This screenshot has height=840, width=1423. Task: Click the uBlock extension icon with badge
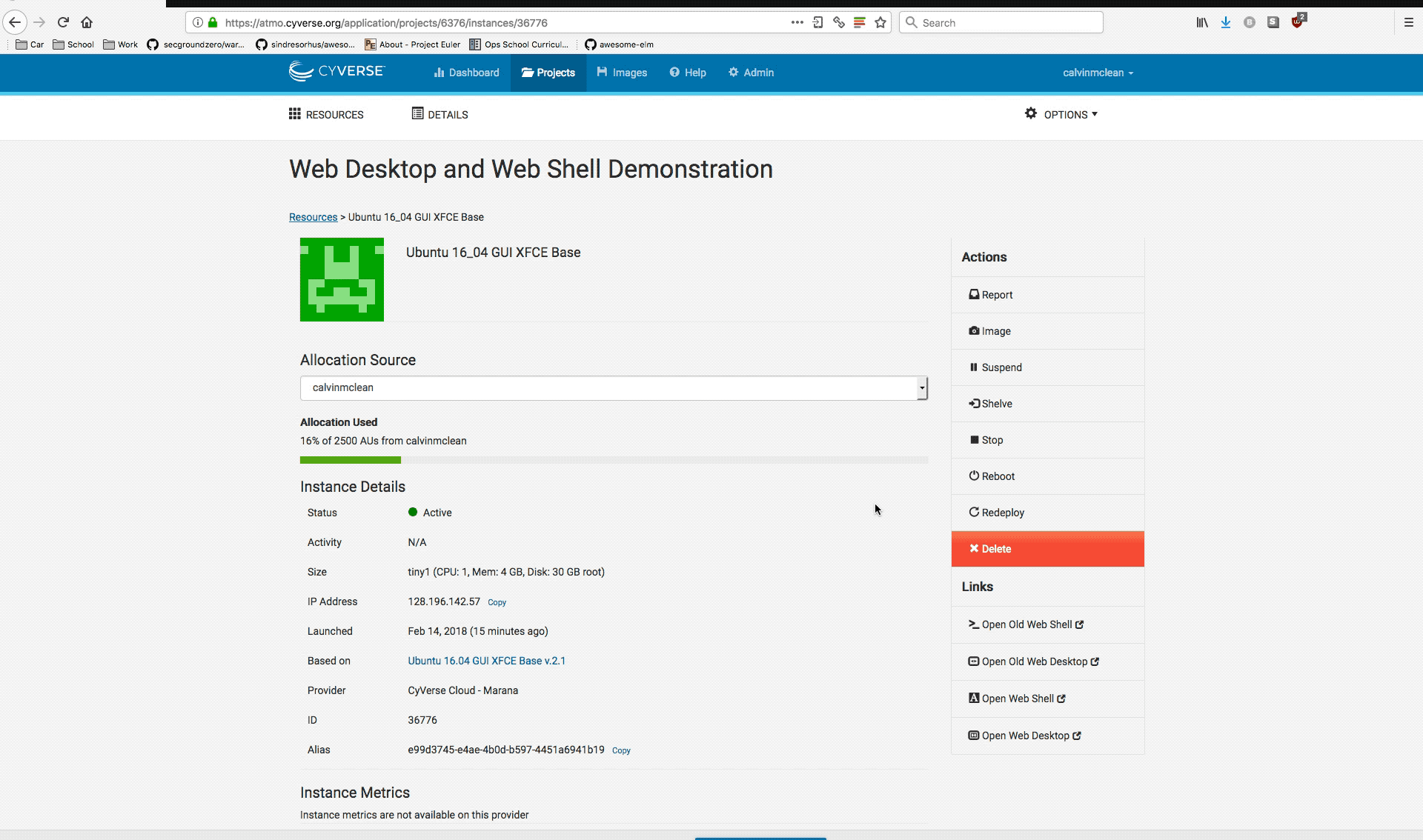[1298, 21]
